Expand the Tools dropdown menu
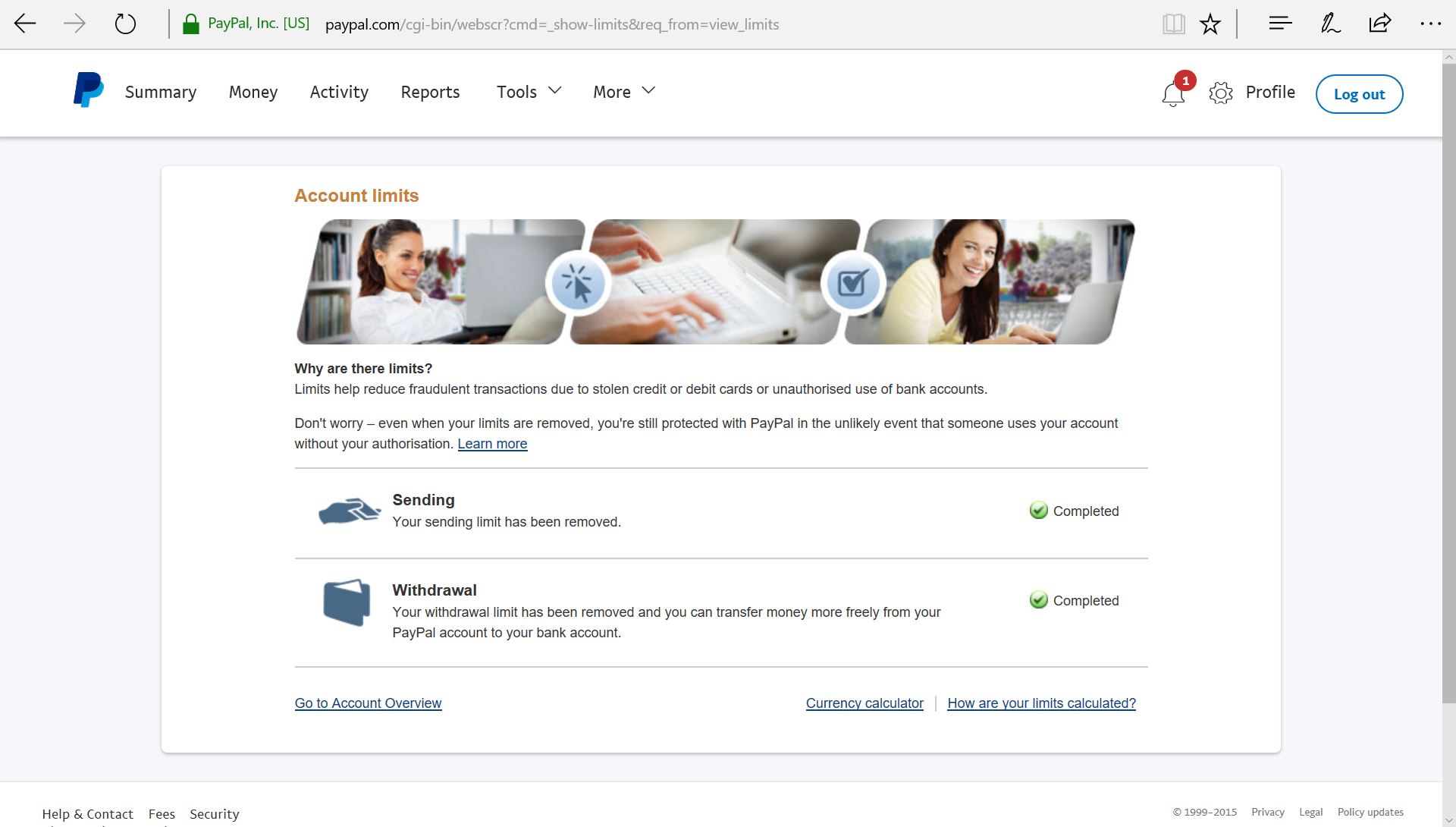 pos(529,92)
